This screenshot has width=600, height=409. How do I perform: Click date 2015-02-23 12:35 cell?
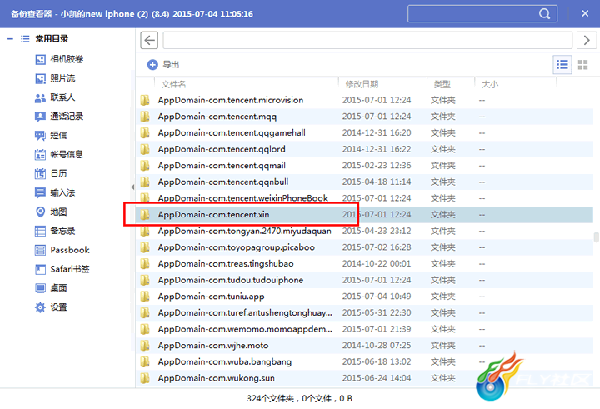[377, 166]
